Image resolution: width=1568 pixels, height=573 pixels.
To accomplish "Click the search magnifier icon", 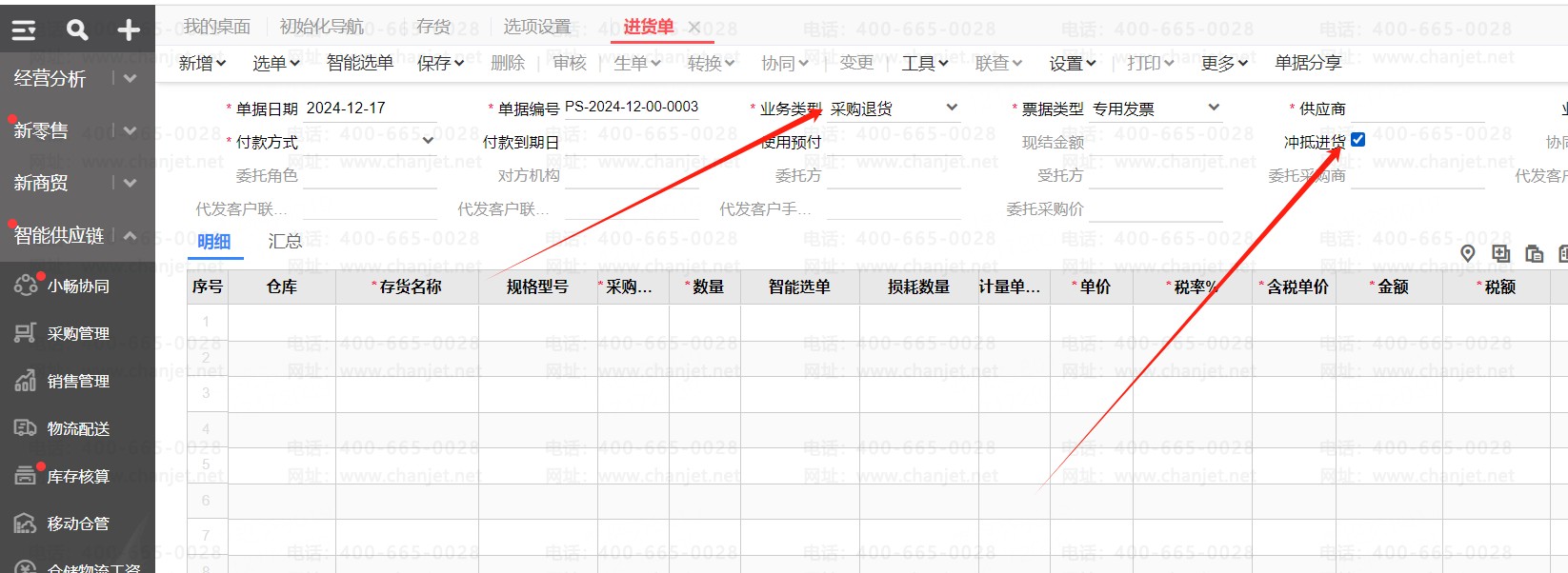I will pos(77,30).
